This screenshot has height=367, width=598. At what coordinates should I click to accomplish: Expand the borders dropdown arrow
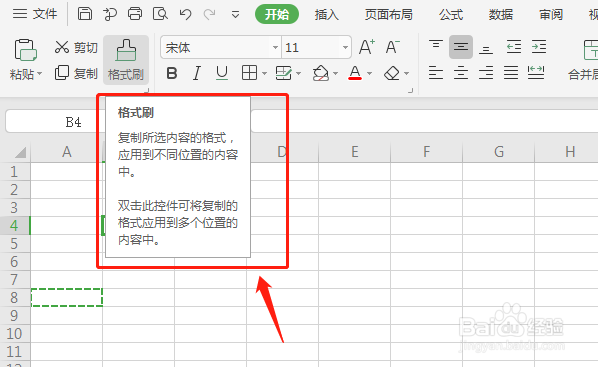tap(264, 73)
